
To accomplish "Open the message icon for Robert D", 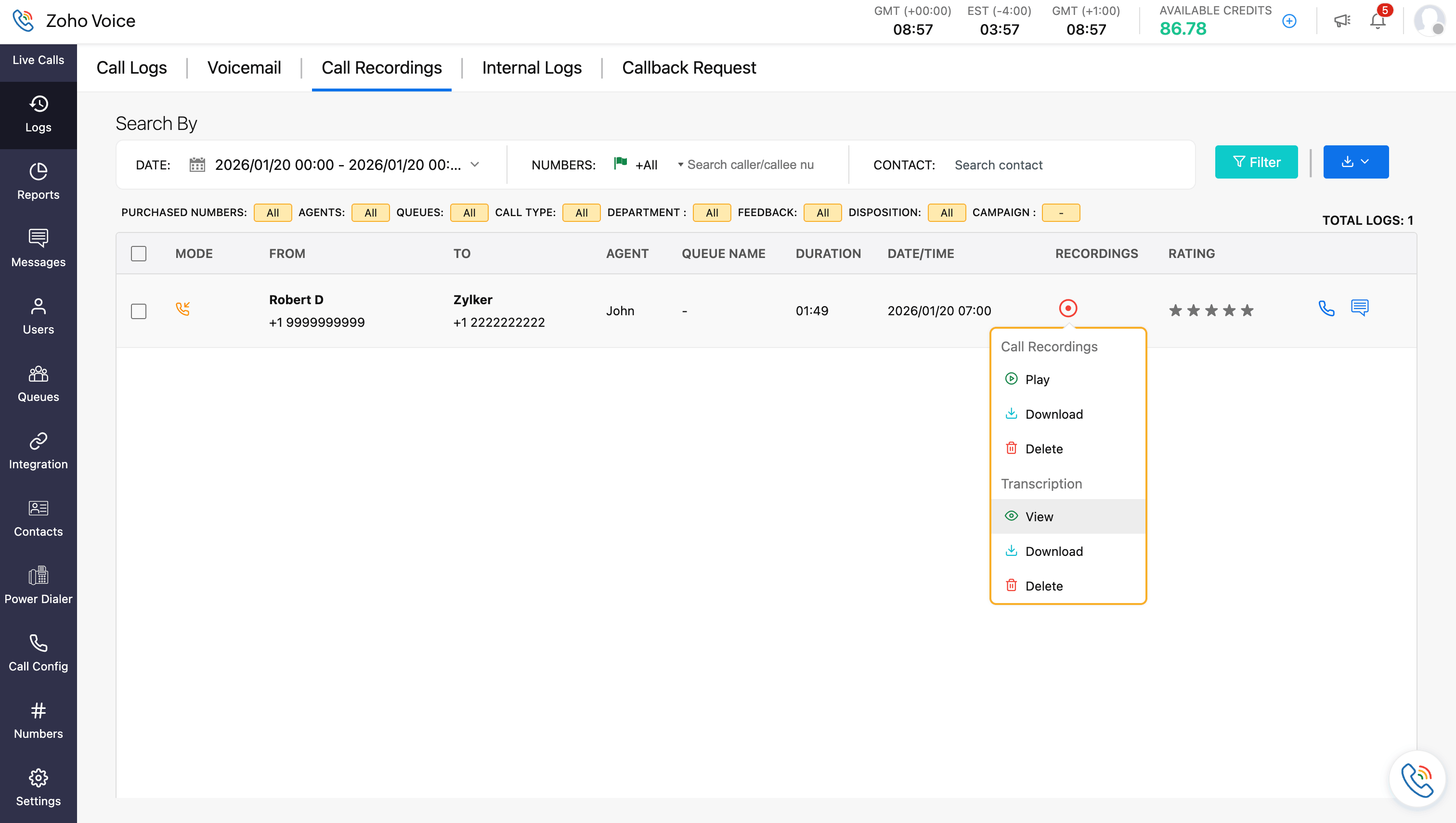I will point(1359,308).
